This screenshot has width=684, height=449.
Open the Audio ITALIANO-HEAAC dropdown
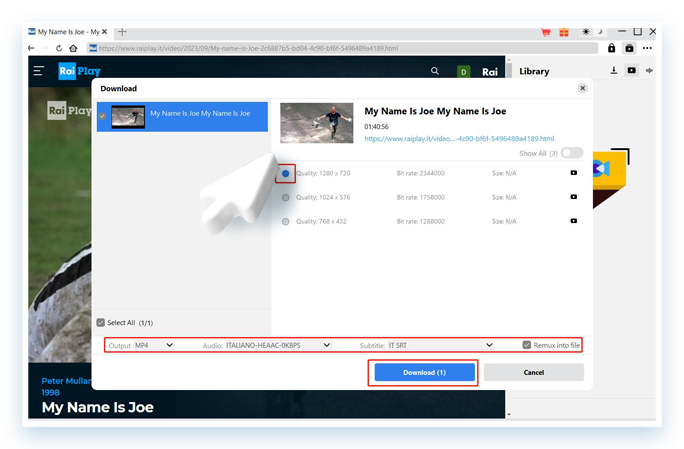pos(278,345)
